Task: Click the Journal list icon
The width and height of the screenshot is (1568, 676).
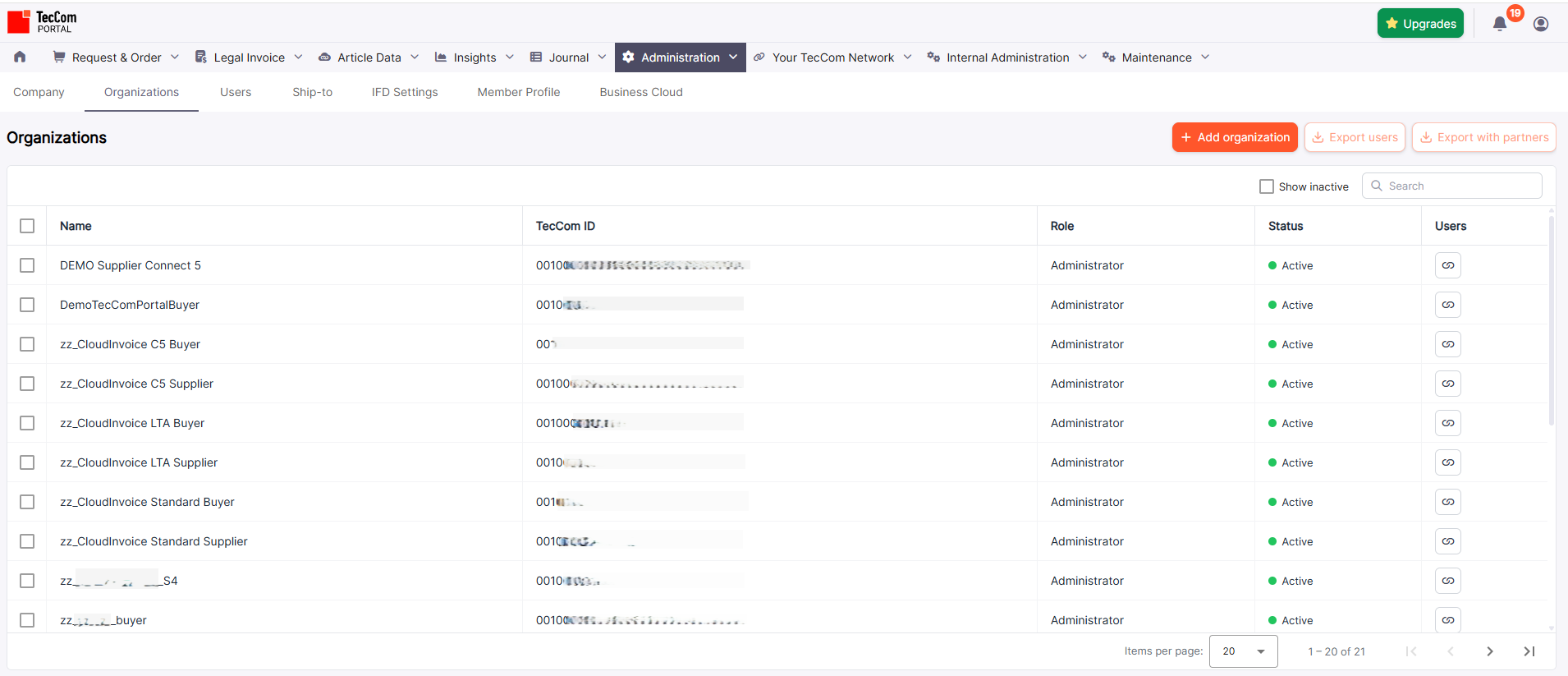Action: pos(536,57)
